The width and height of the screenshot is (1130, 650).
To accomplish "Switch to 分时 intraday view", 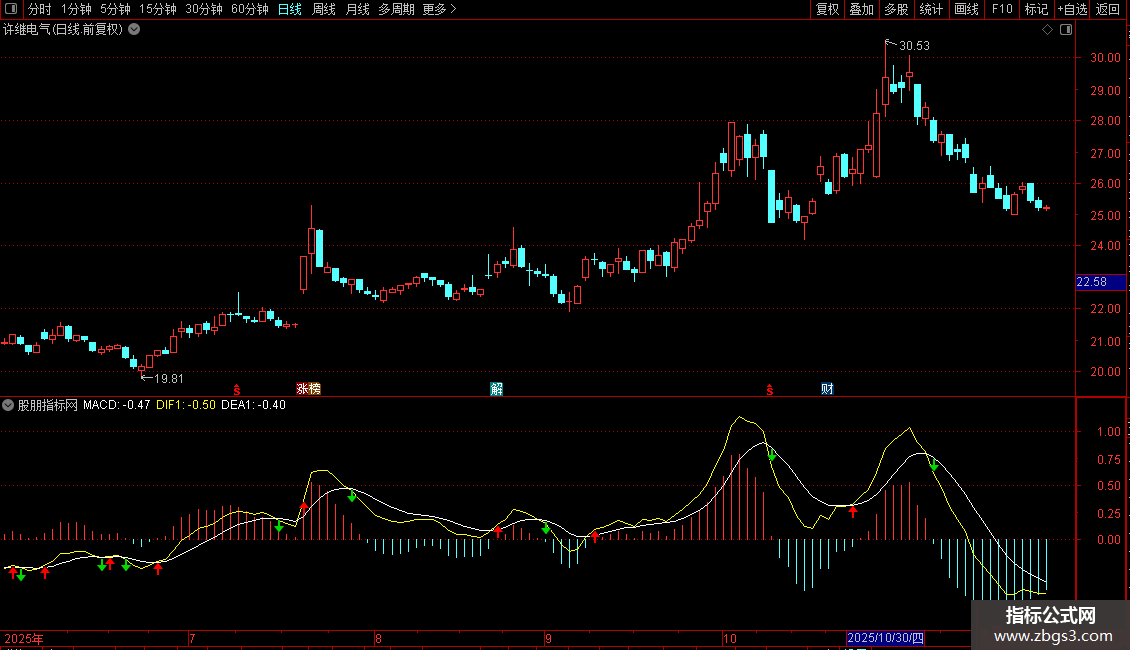I will (x=40, y=9).
